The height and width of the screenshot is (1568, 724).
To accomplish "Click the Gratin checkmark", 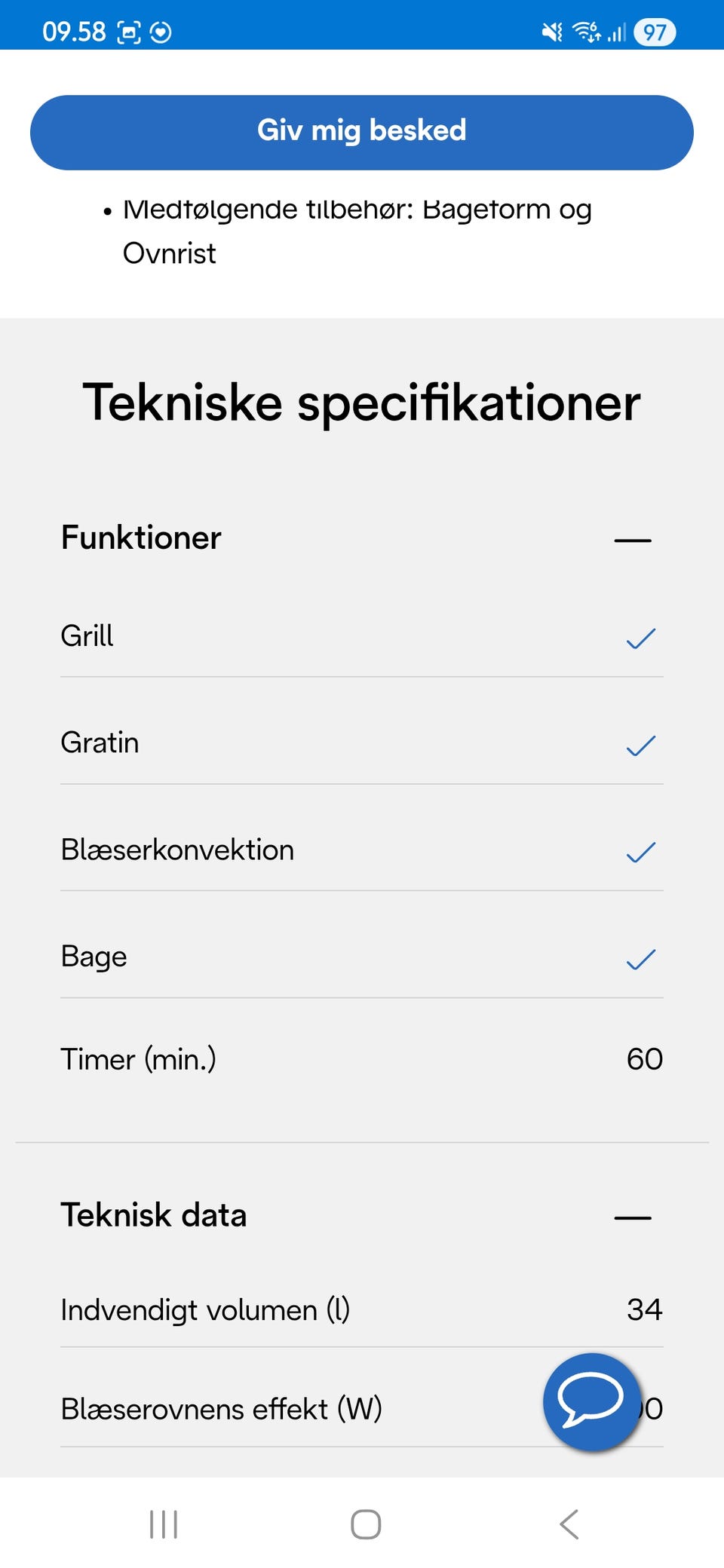I will 641,746.
